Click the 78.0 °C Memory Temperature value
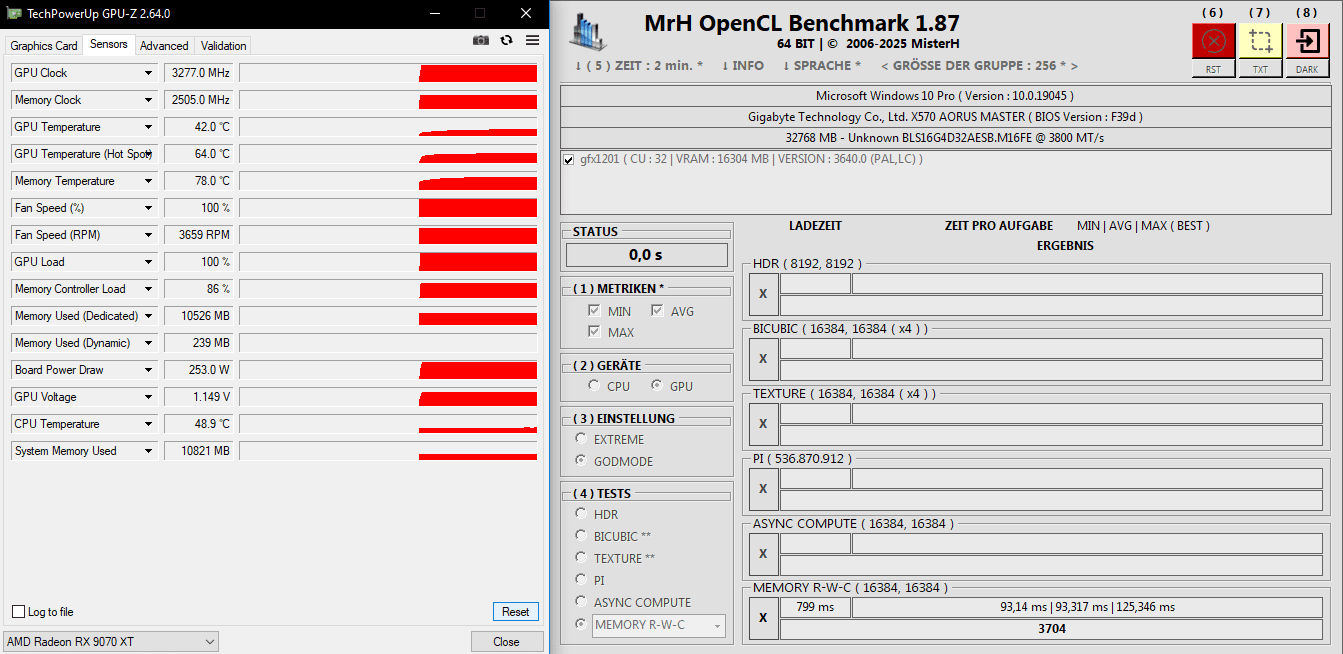The image size is (1343, 654). click(x=198, y=181)
